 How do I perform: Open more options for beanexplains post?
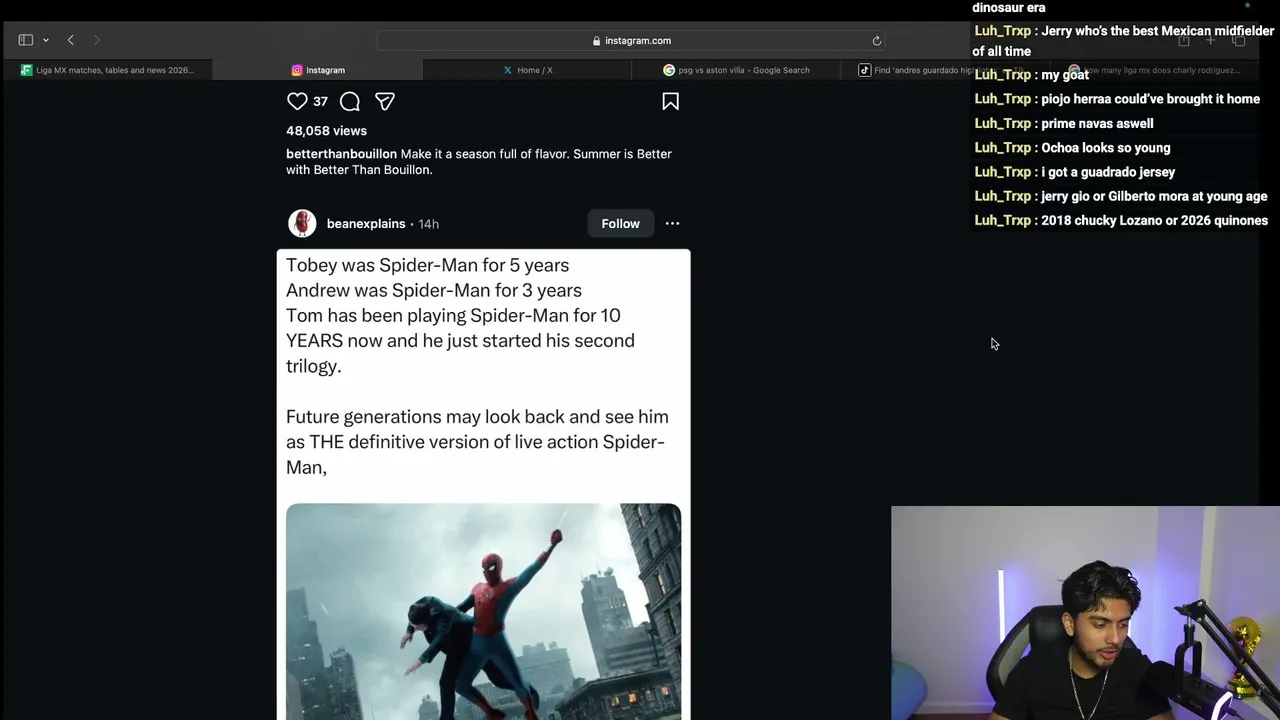[x=672, y=224]
